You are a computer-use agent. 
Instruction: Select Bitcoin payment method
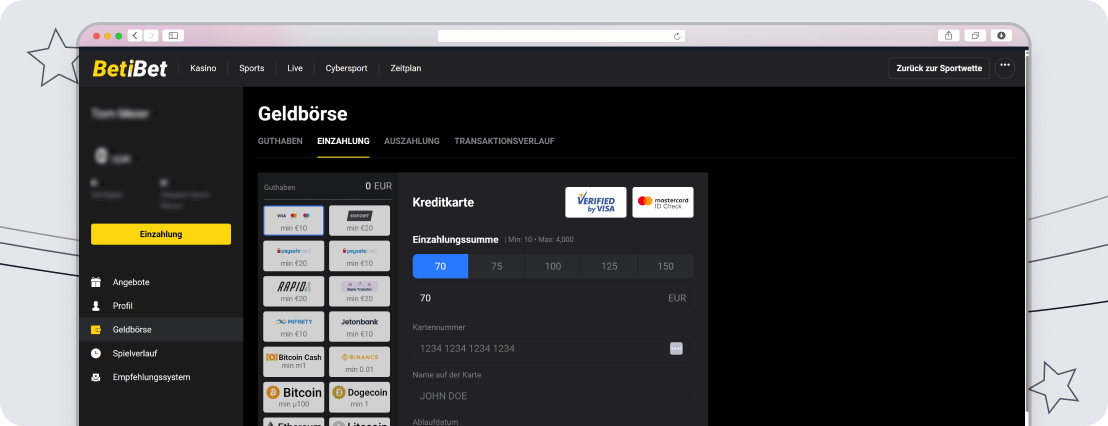coord(293,397)
